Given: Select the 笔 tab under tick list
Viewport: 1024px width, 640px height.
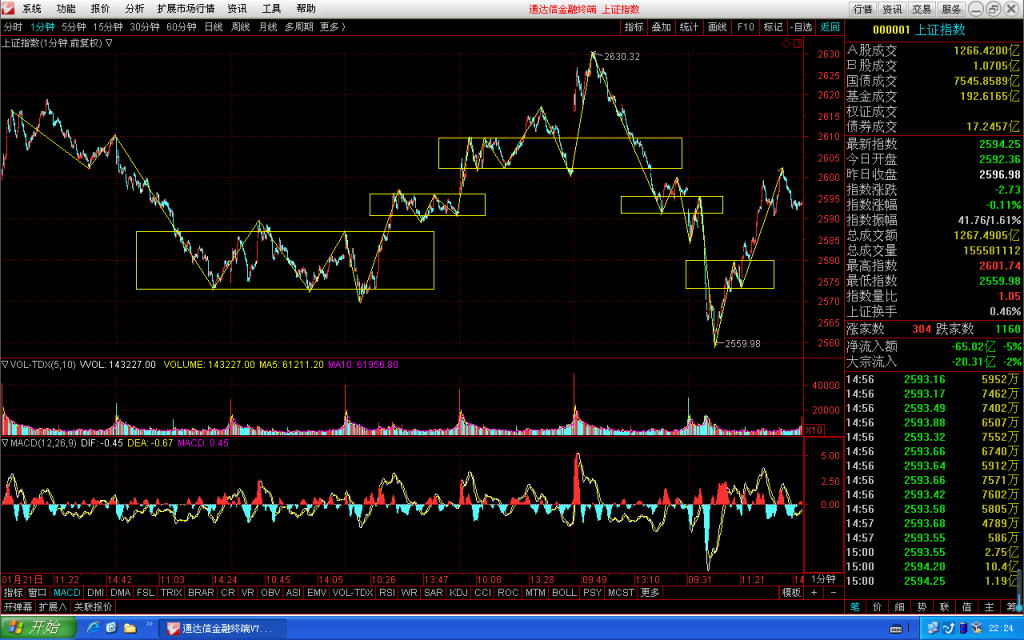Looking at the screenshot, I should 854,607.
